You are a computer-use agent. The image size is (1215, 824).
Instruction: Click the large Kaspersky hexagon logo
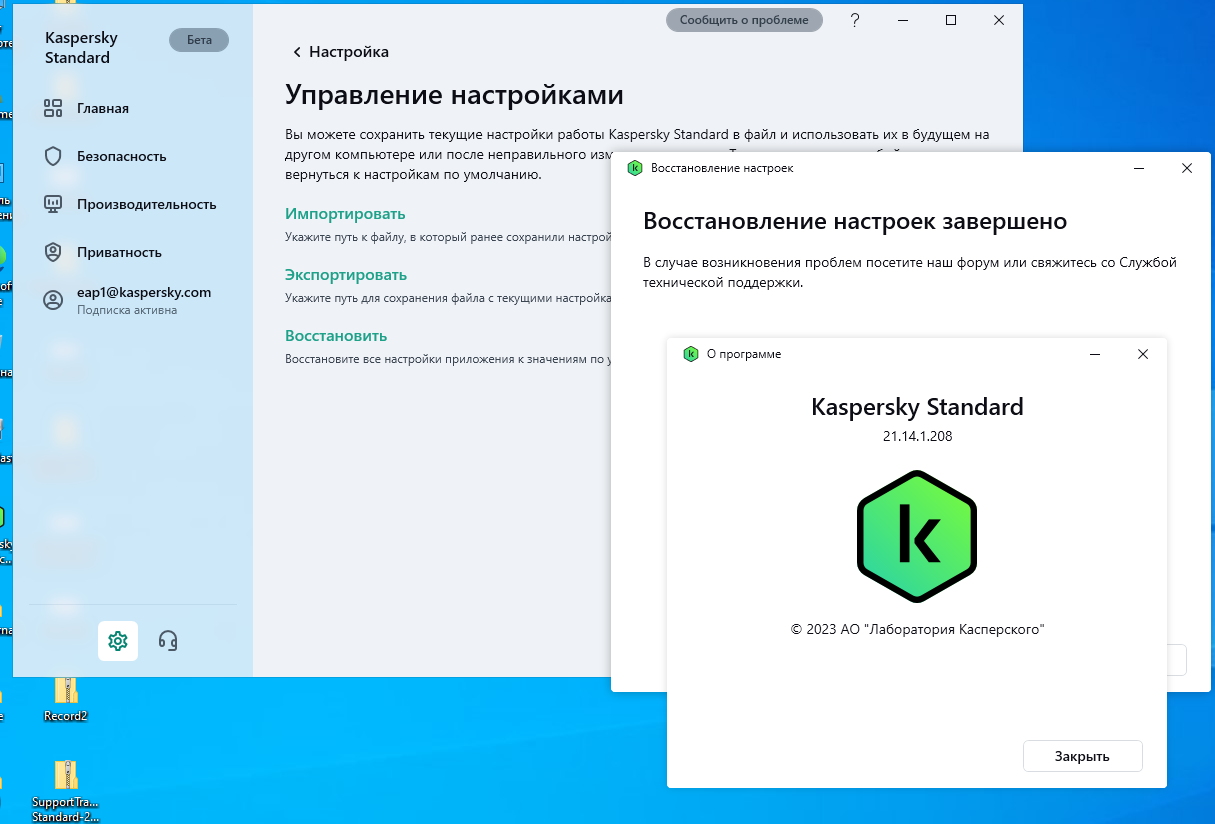tap(917, 535)
